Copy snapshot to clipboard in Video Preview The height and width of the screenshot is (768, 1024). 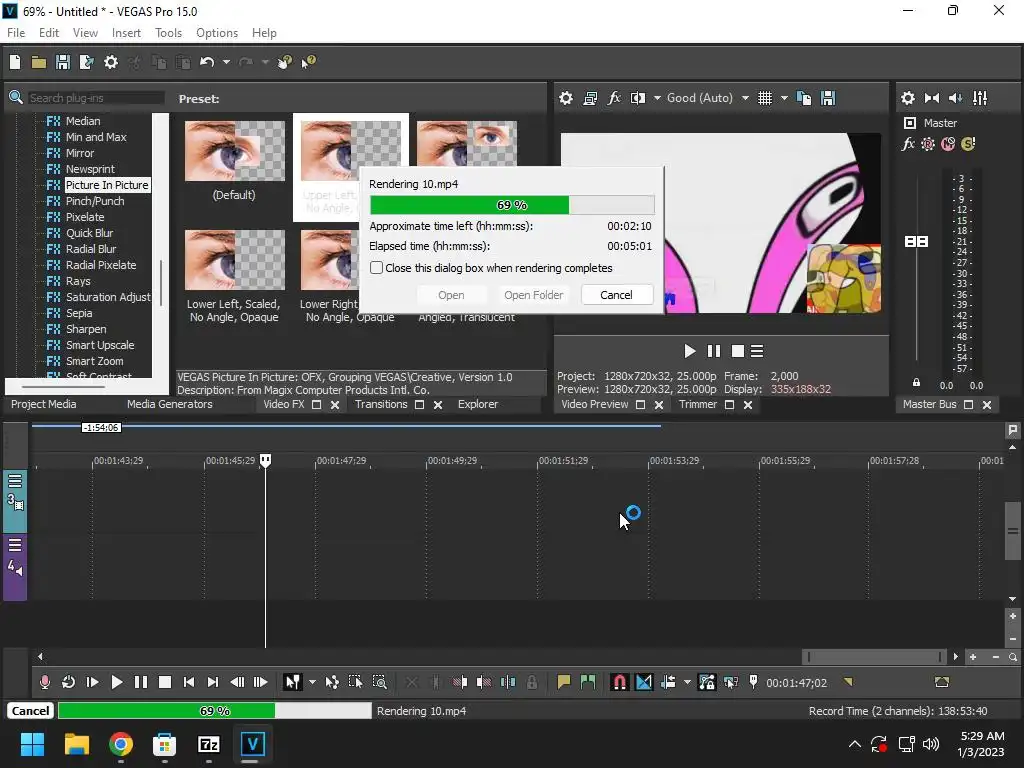tap(804, 98)
